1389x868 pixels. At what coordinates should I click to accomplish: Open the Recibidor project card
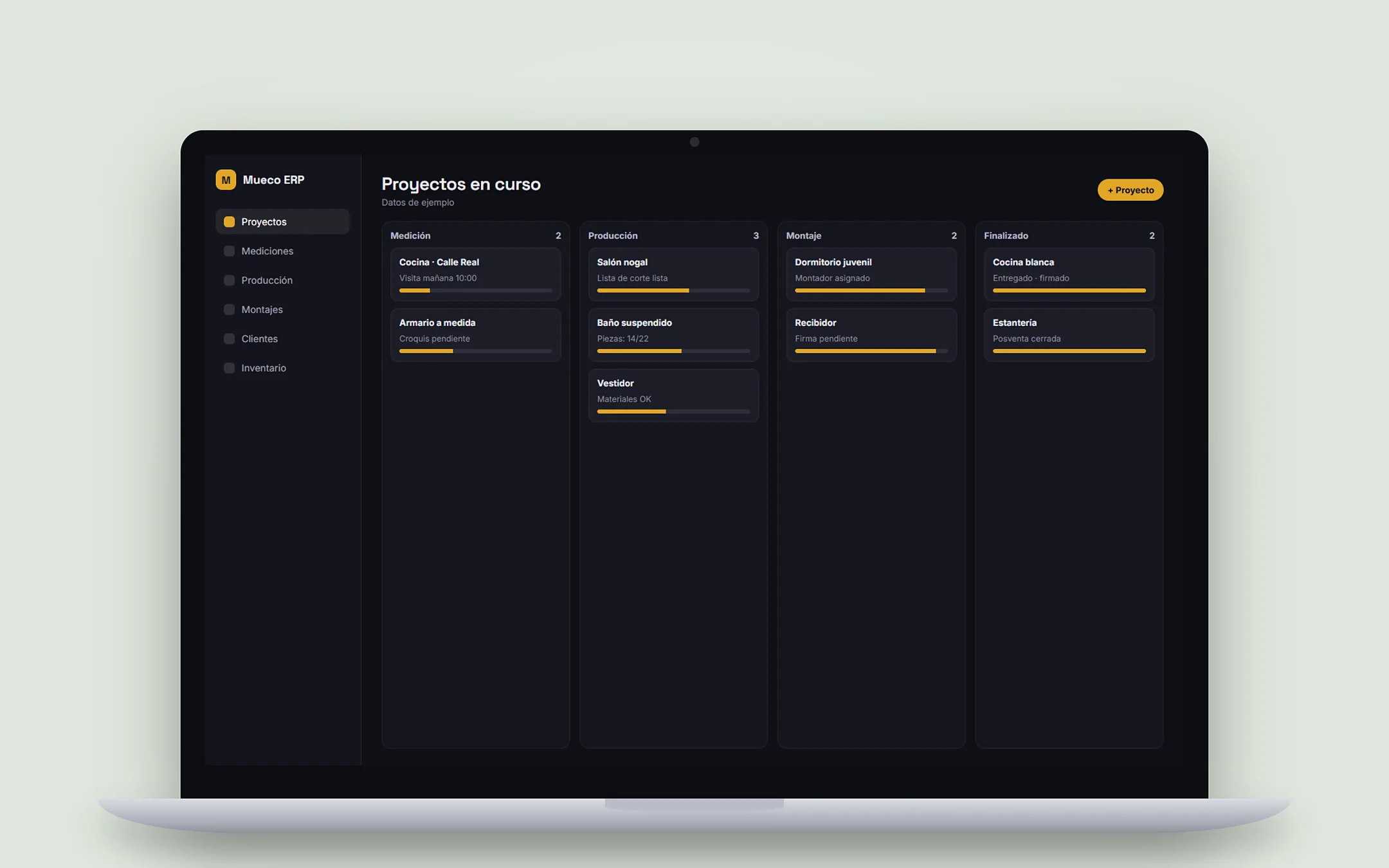871,335
